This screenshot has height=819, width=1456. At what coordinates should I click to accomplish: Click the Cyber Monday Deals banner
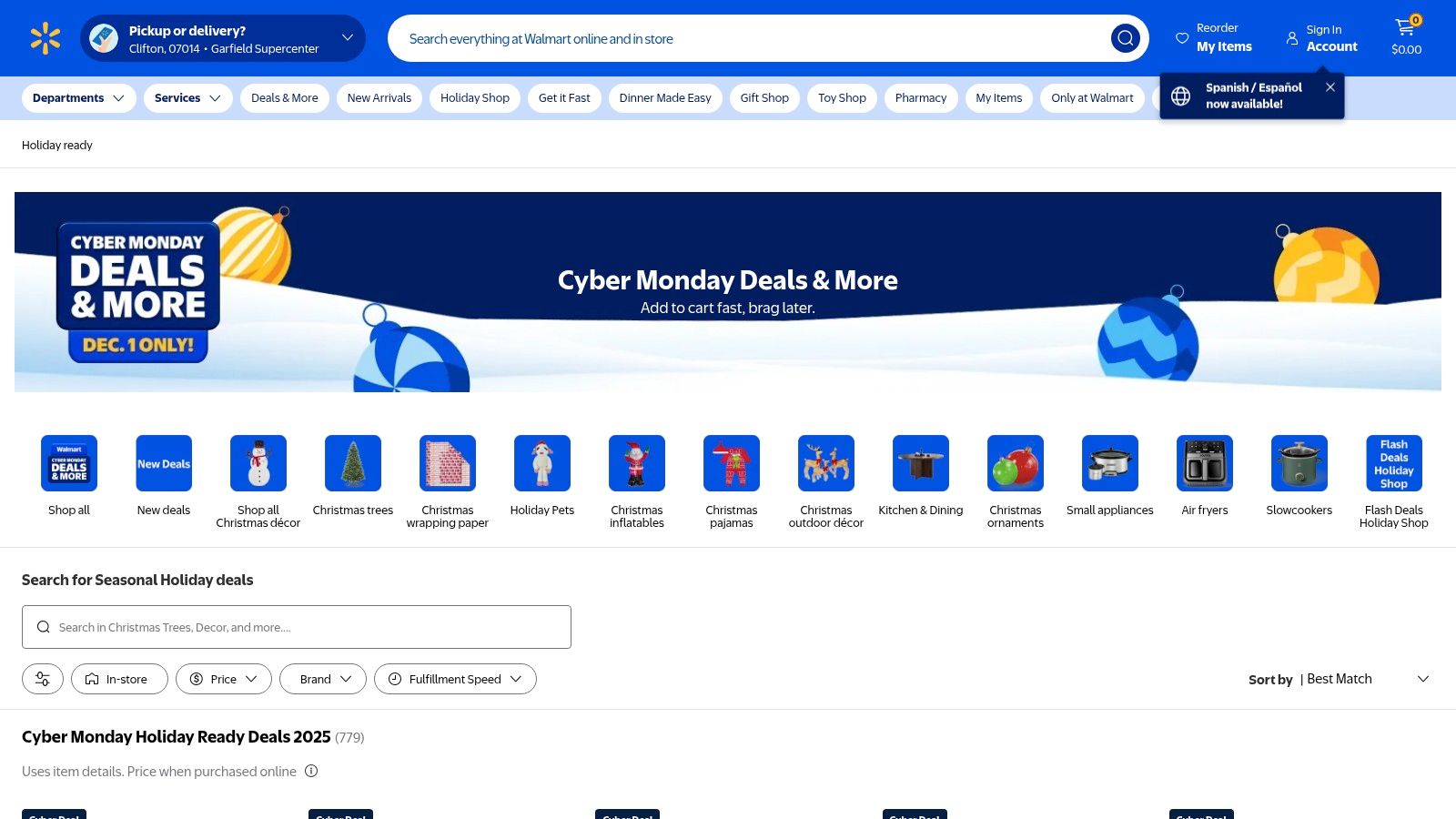click(727, 292)
